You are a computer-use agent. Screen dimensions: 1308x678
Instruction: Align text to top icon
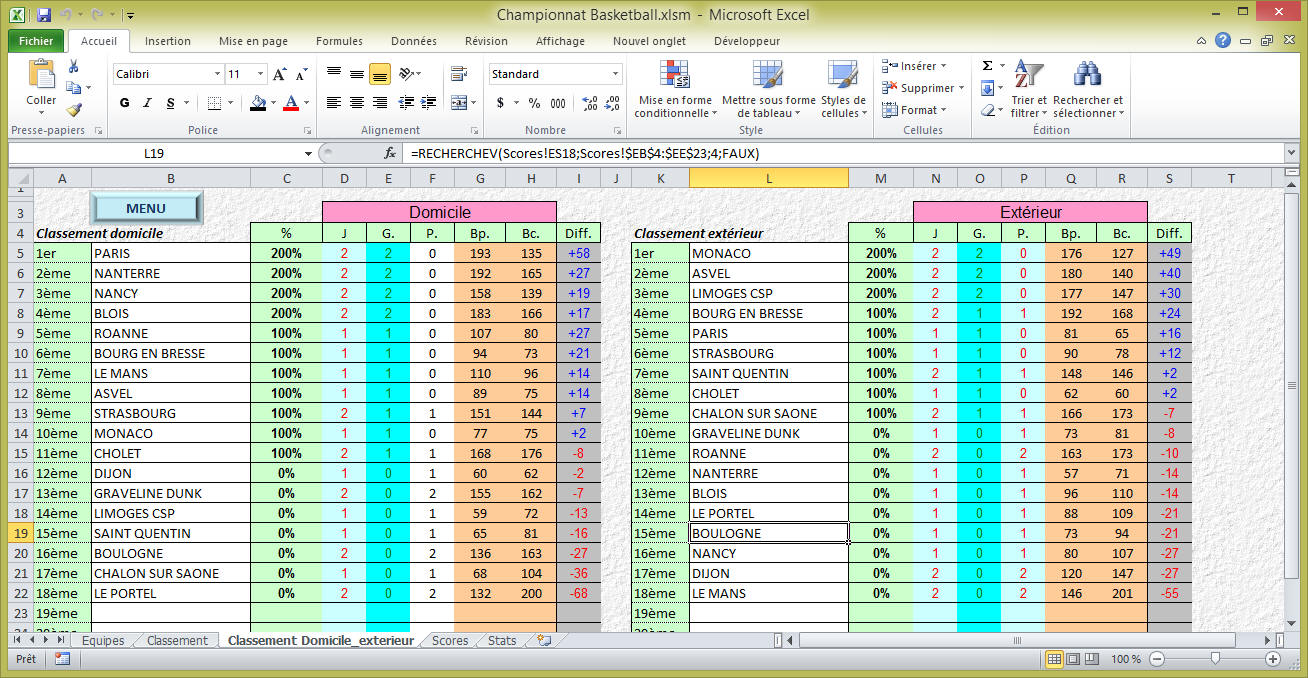[x=333, y=74]
